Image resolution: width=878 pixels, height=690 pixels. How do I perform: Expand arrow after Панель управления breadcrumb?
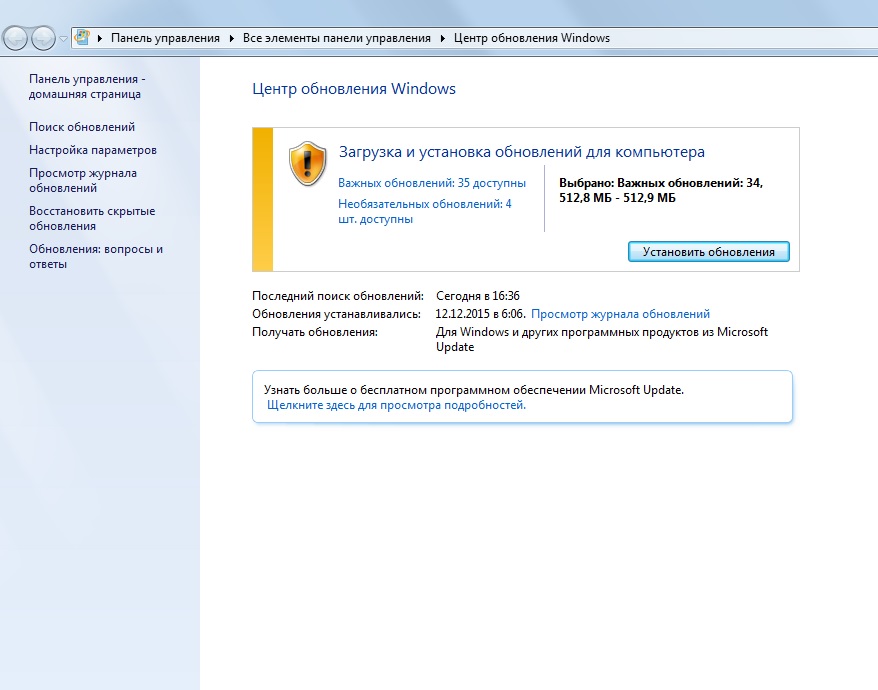click(x=231, y=38)
